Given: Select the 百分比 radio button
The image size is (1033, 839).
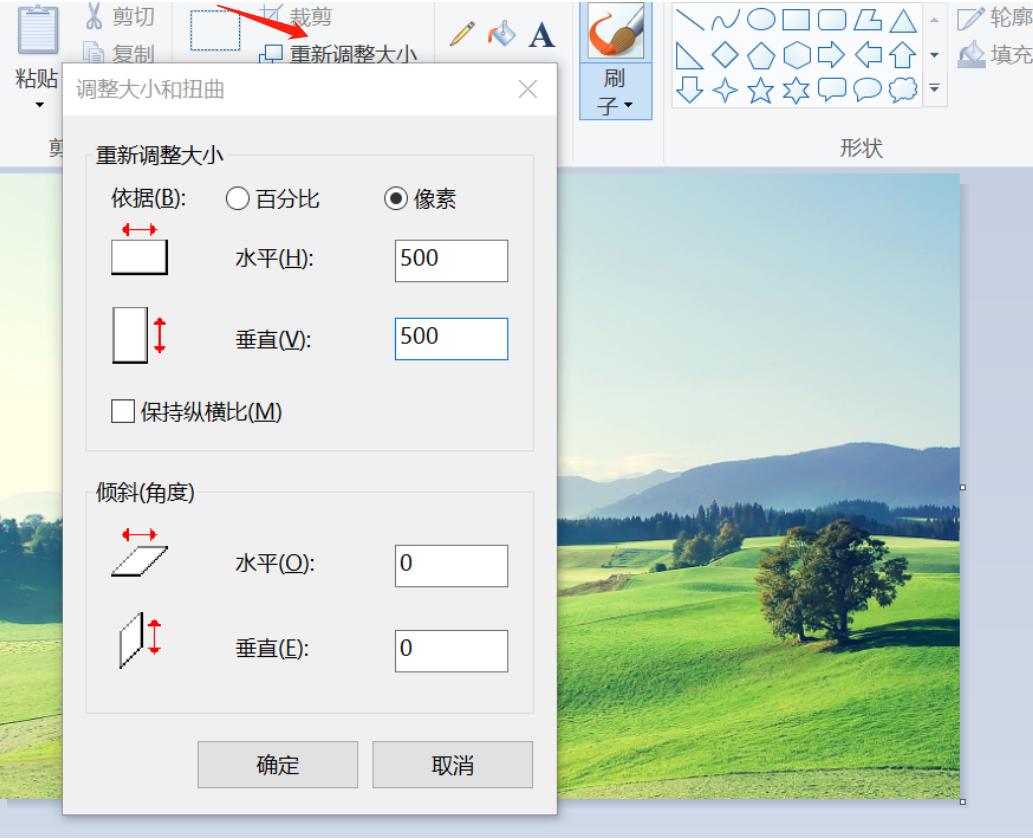Looking at the screenshot, I should point(237,196).
